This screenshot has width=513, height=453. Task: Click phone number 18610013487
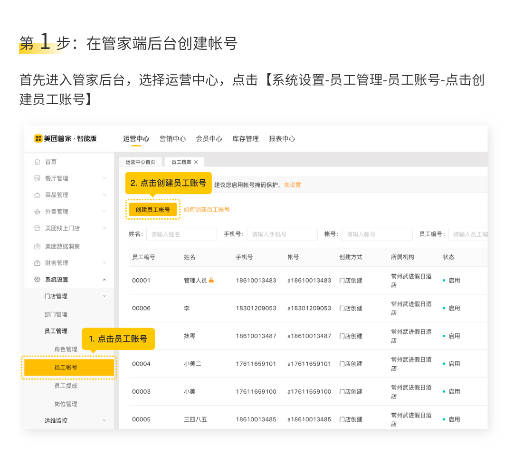pos(256,336)
